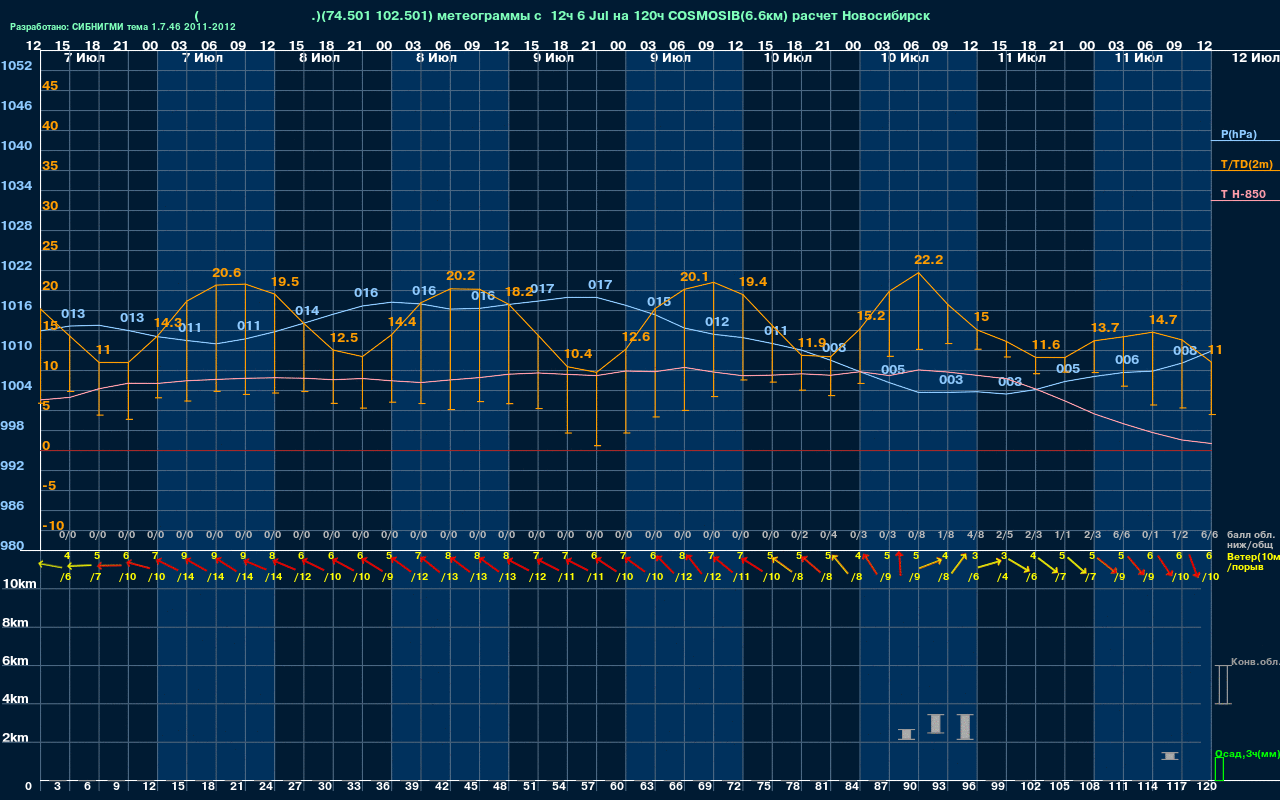This screenshot has height=800, width=1280.
Task: Click the 14.7 temperature label
Action: click(1163, 319)
